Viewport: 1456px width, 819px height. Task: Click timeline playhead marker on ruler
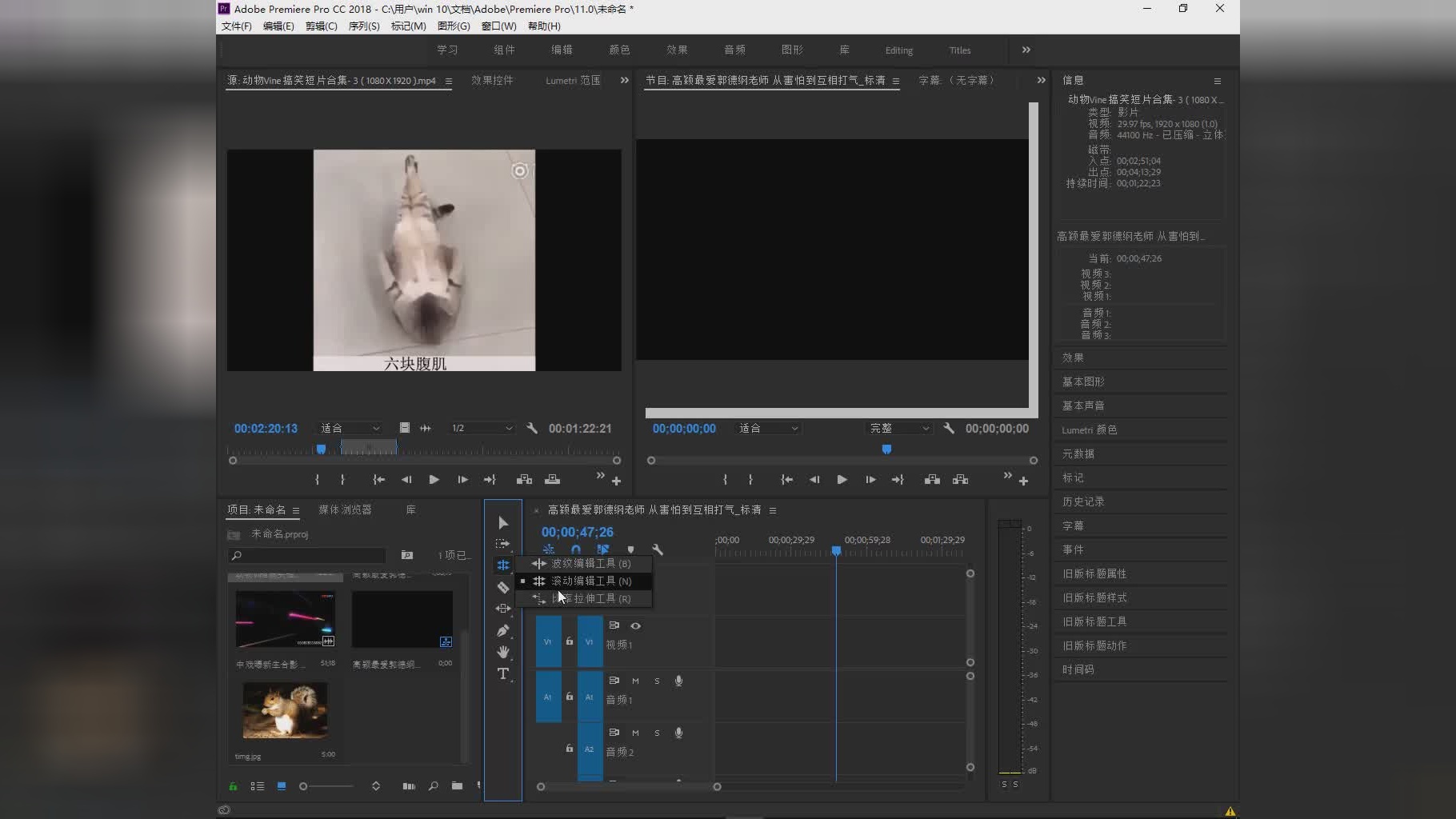(x=836, y=551)
